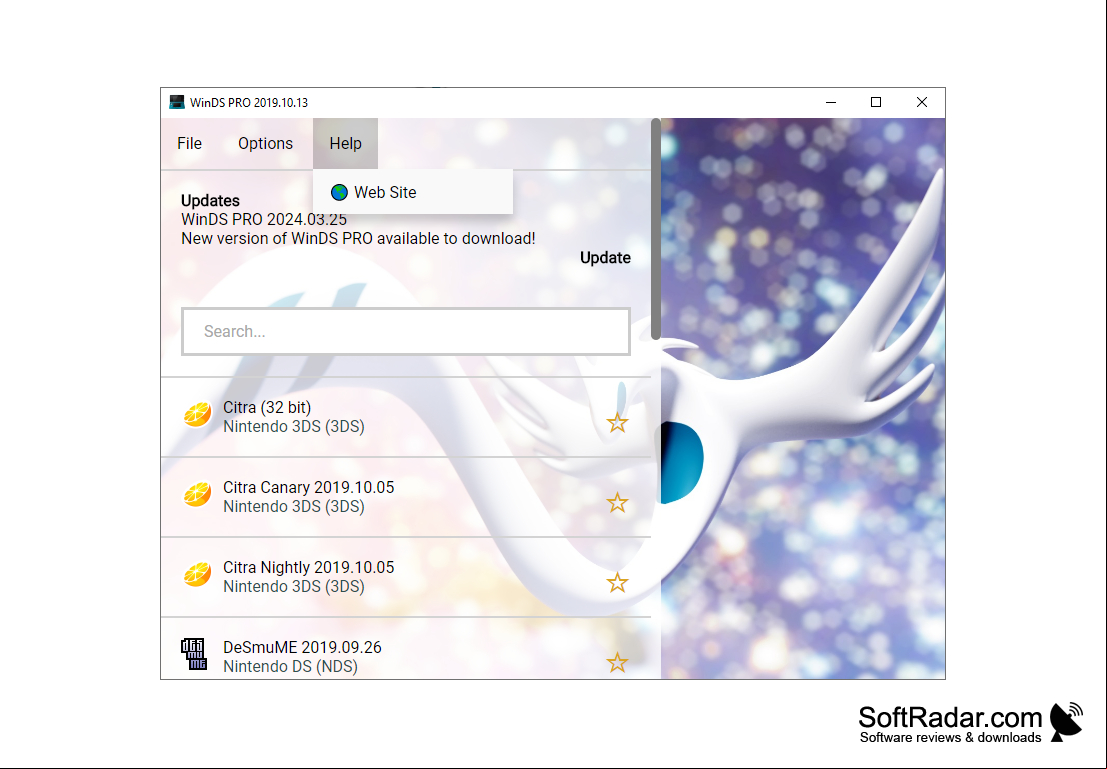Click WinDS PRO 2024.03.25 update text

[263, 220]
